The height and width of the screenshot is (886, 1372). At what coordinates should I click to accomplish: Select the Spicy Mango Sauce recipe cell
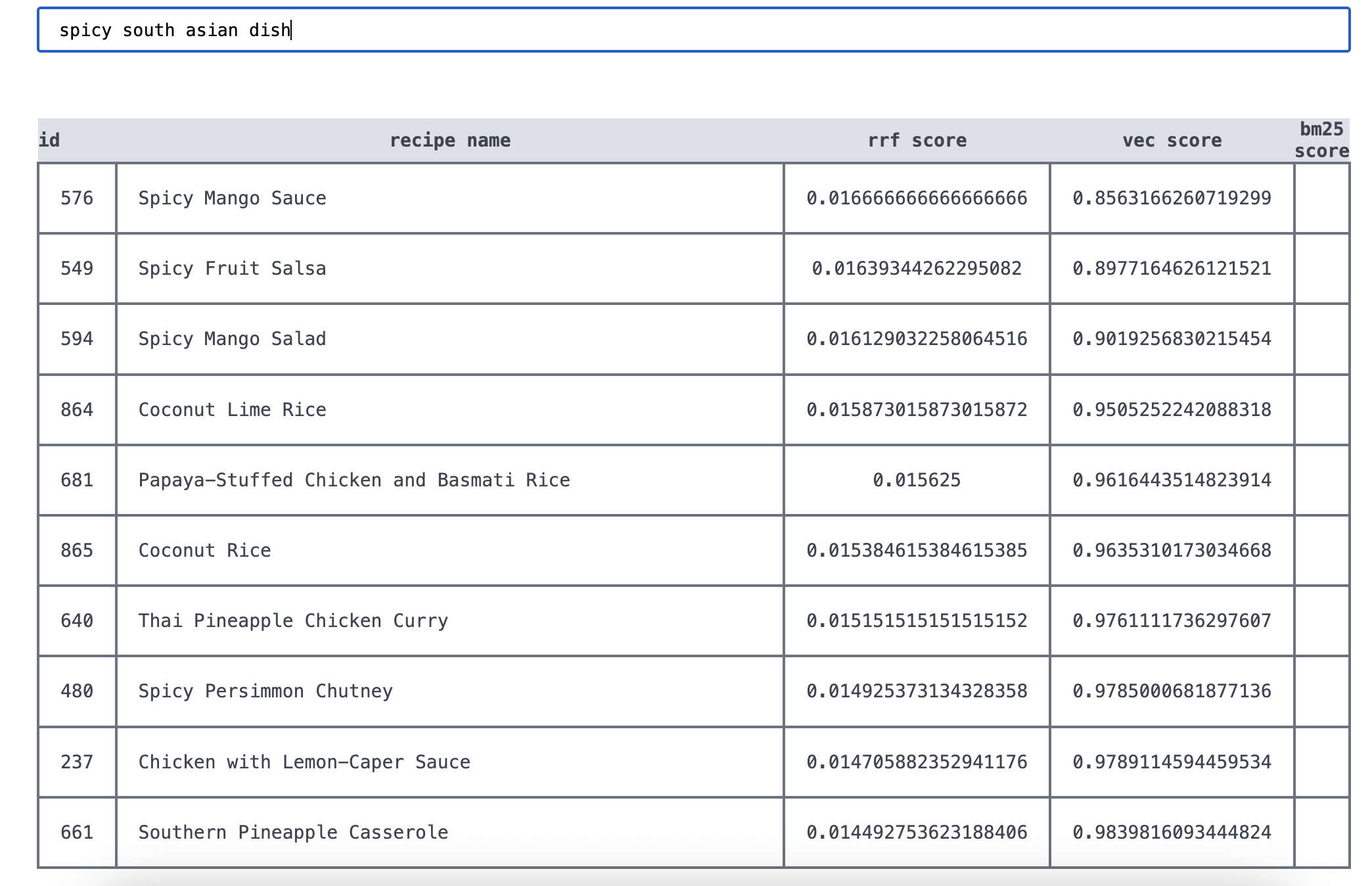point(232,198)
